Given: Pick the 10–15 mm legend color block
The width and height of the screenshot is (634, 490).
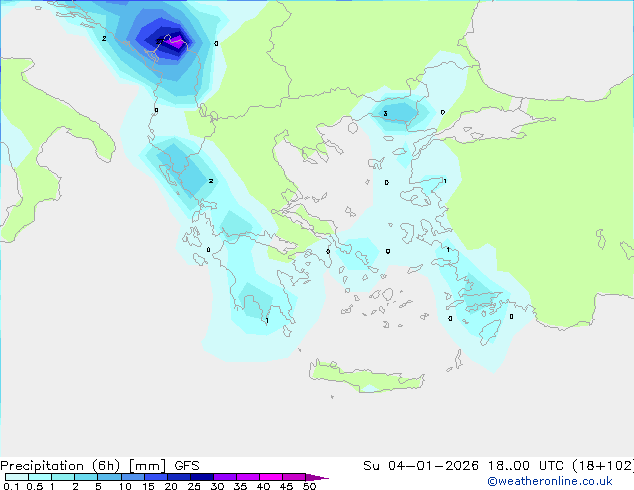Looking at the screenshot, I should coord(133,477).
